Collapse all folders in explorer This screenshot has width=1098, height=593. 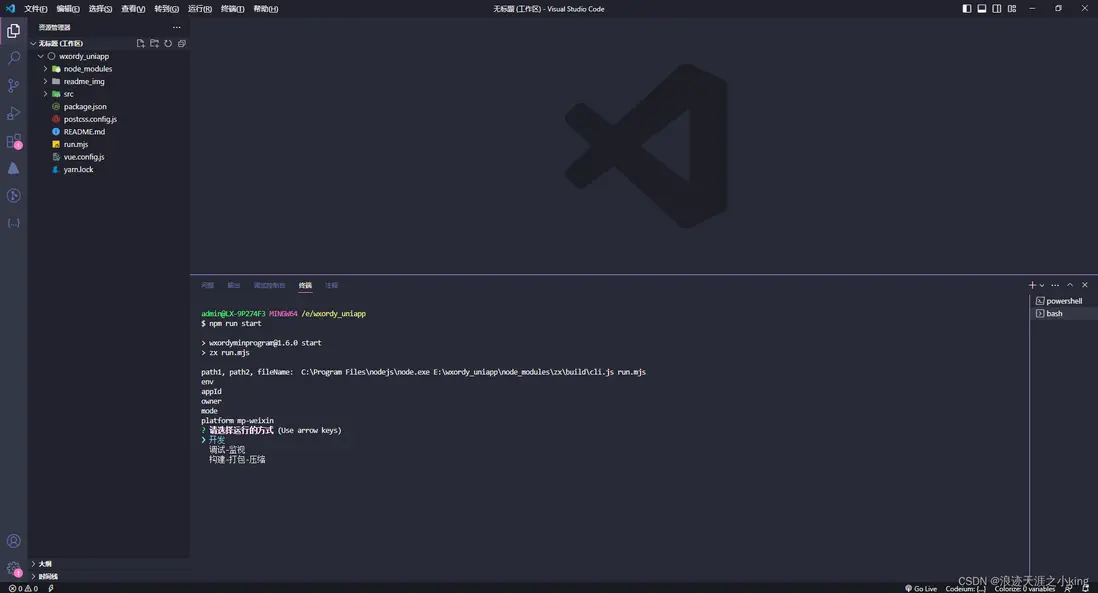[x=181, y=44]
